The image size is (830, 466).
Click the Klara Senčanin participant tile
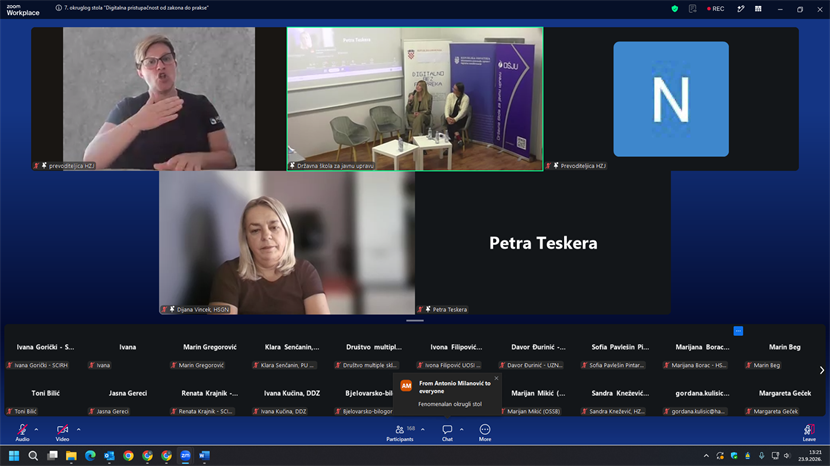(292, 349)
